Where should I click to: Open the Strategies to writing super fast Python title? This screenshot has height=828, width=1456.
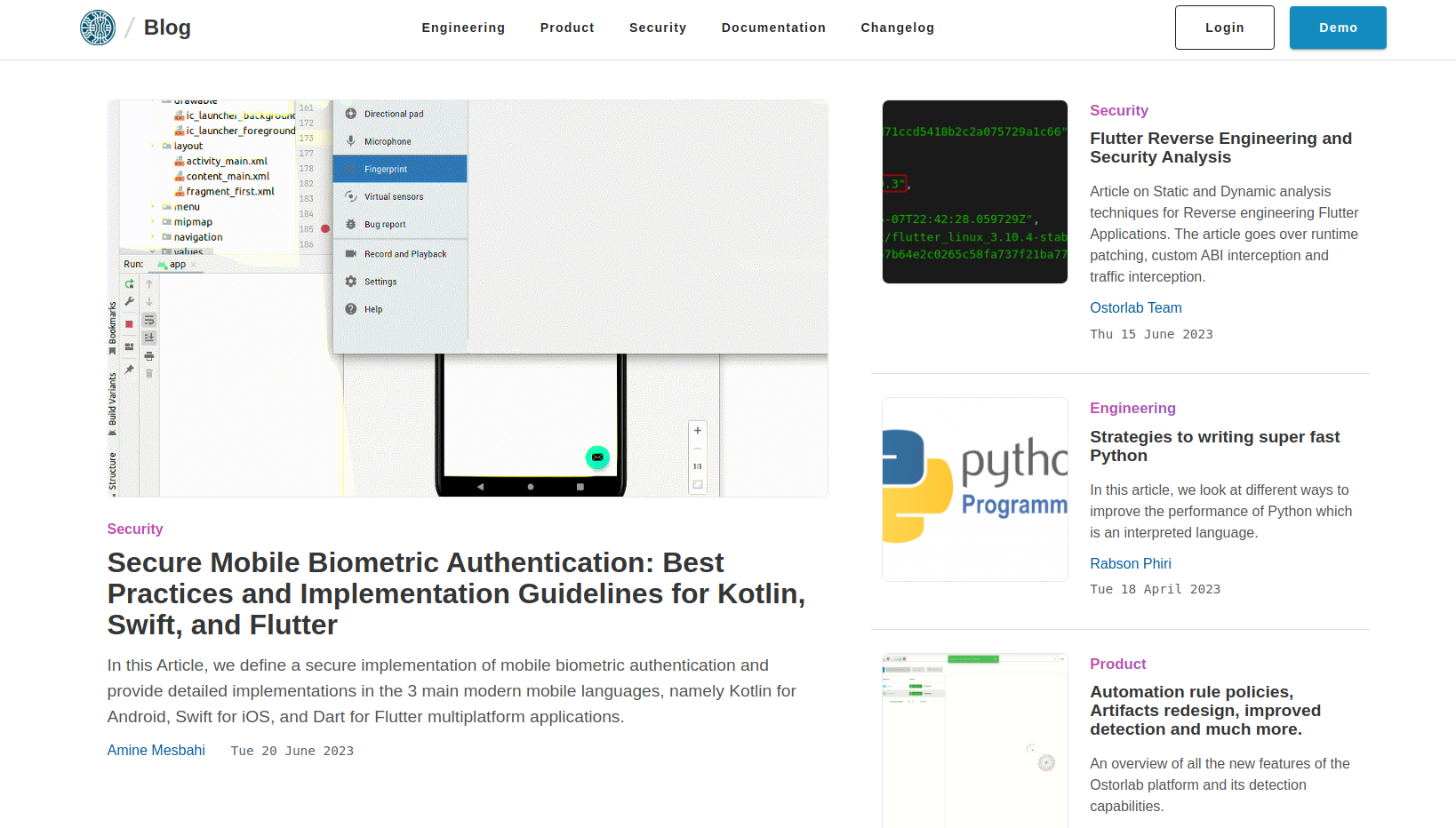pos(1214,446)
